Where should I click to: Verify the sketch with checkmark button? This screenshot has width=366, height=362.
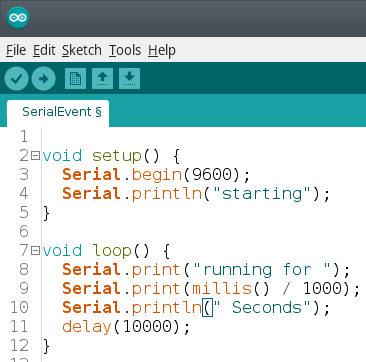(16, 79)
